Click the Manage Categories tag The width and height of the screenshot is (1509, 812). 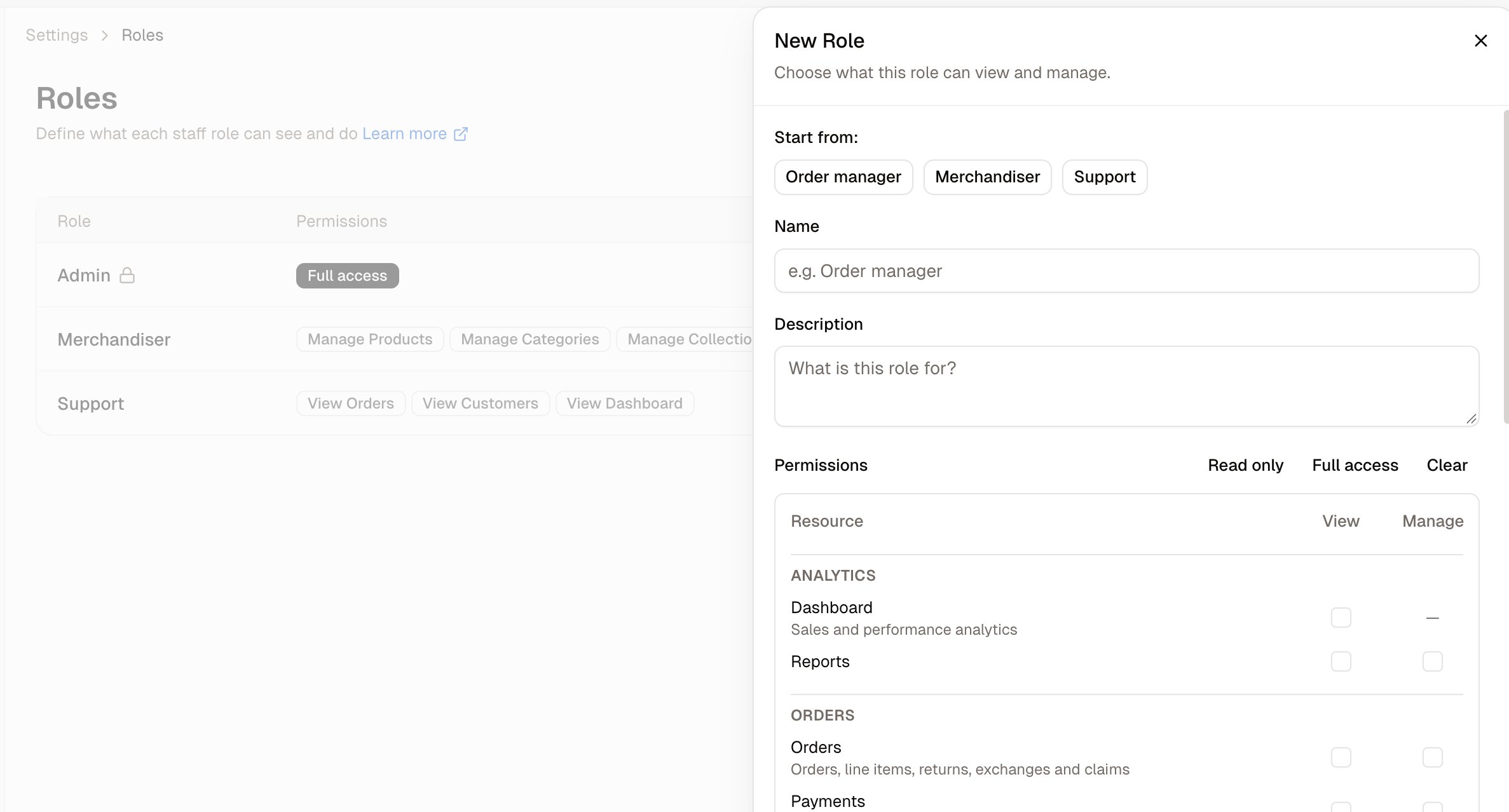click(530, 339)
